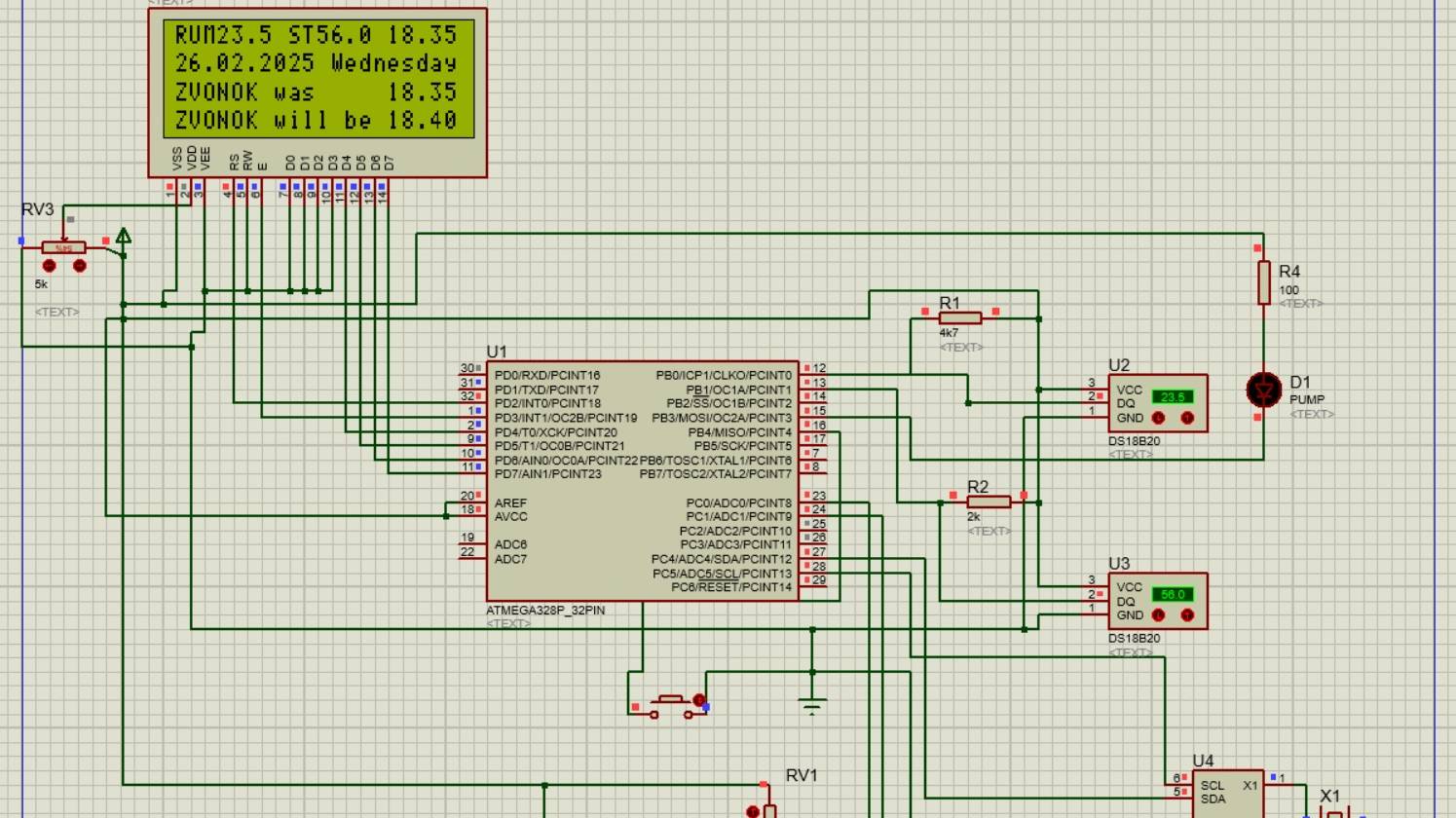Screen dimensions: 1456x818
Task: Click the U4 reference label
Action: coord(1204,762)
